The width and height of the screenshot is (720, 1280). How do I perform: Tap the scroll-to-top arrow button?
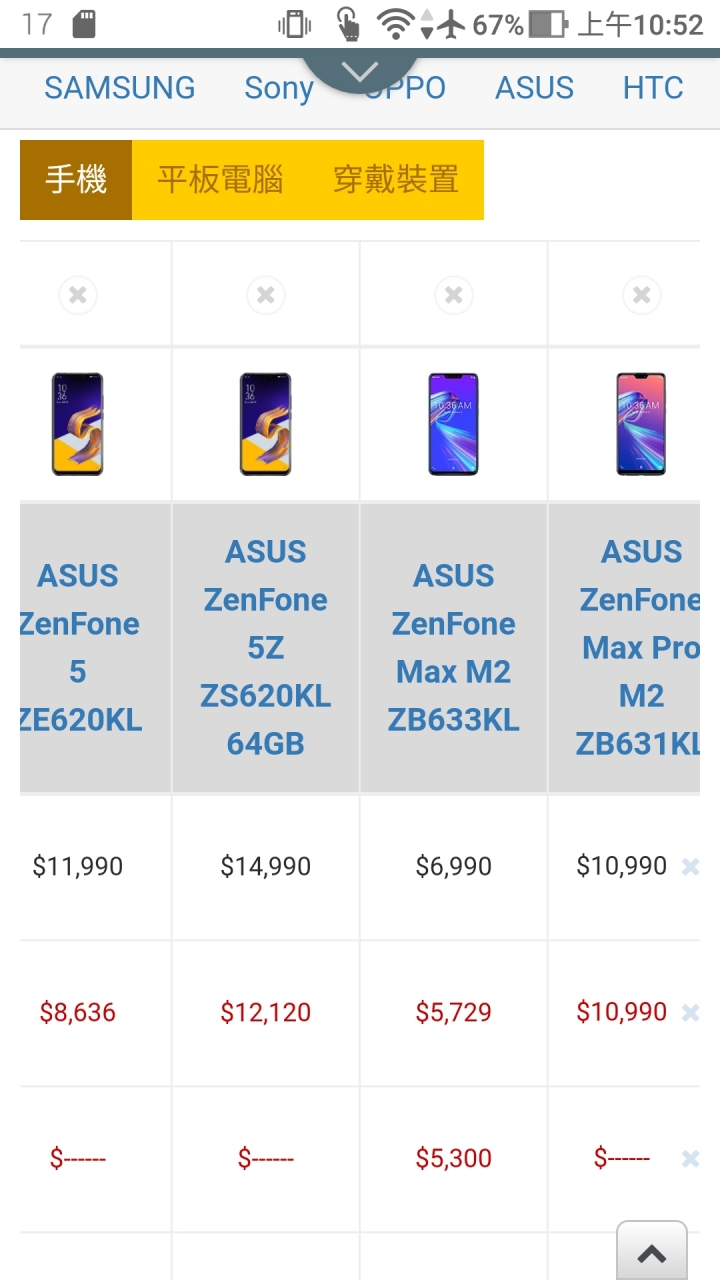tap(652, 1252)
